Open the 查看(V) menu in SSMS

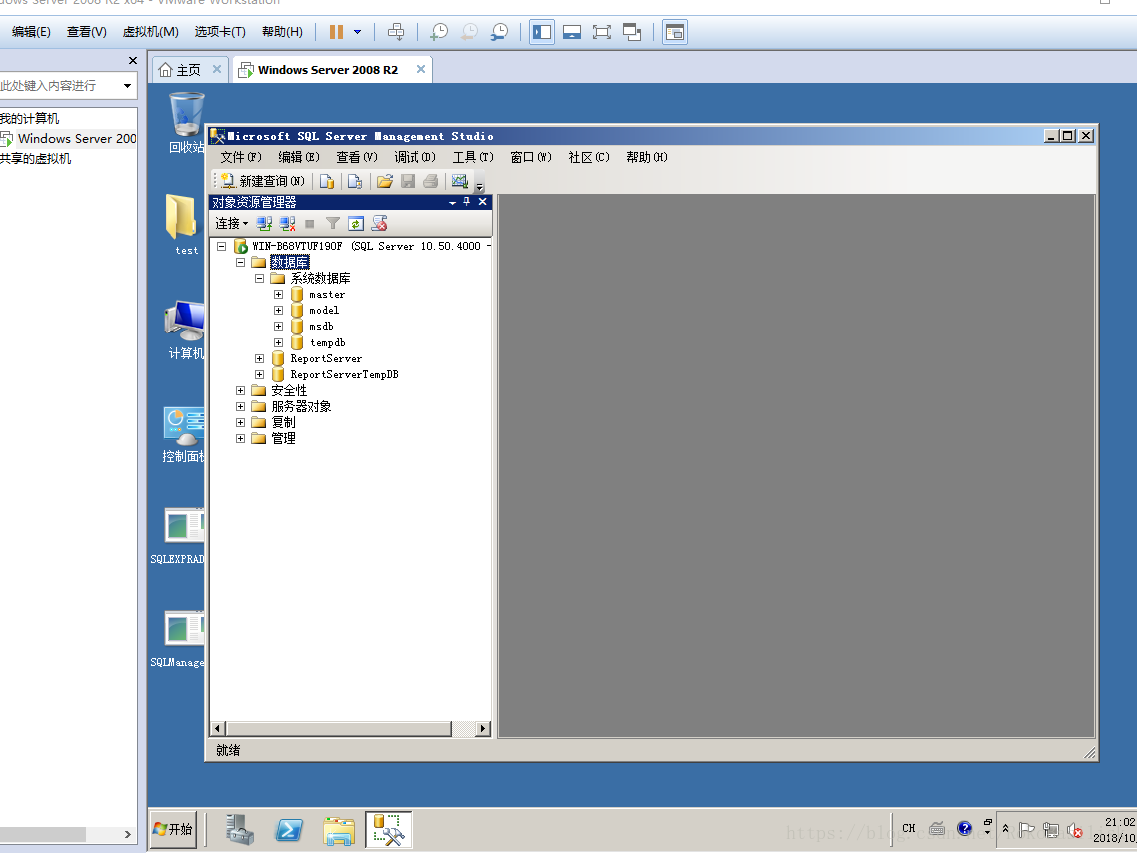click(357, 157)
